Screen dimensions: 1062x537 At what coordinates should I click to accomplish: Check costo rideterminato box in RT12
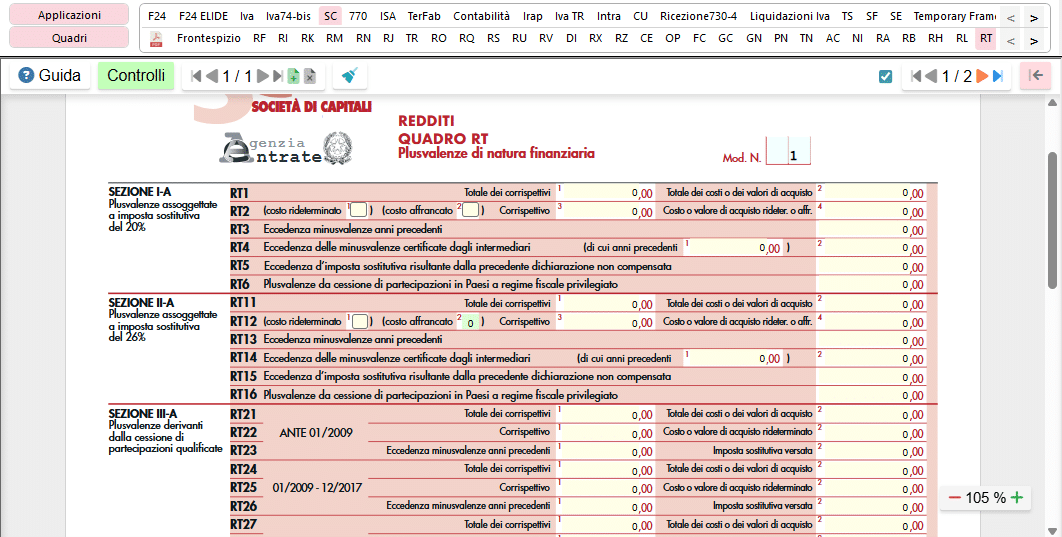pyautogui.click(x=360, y=321)
